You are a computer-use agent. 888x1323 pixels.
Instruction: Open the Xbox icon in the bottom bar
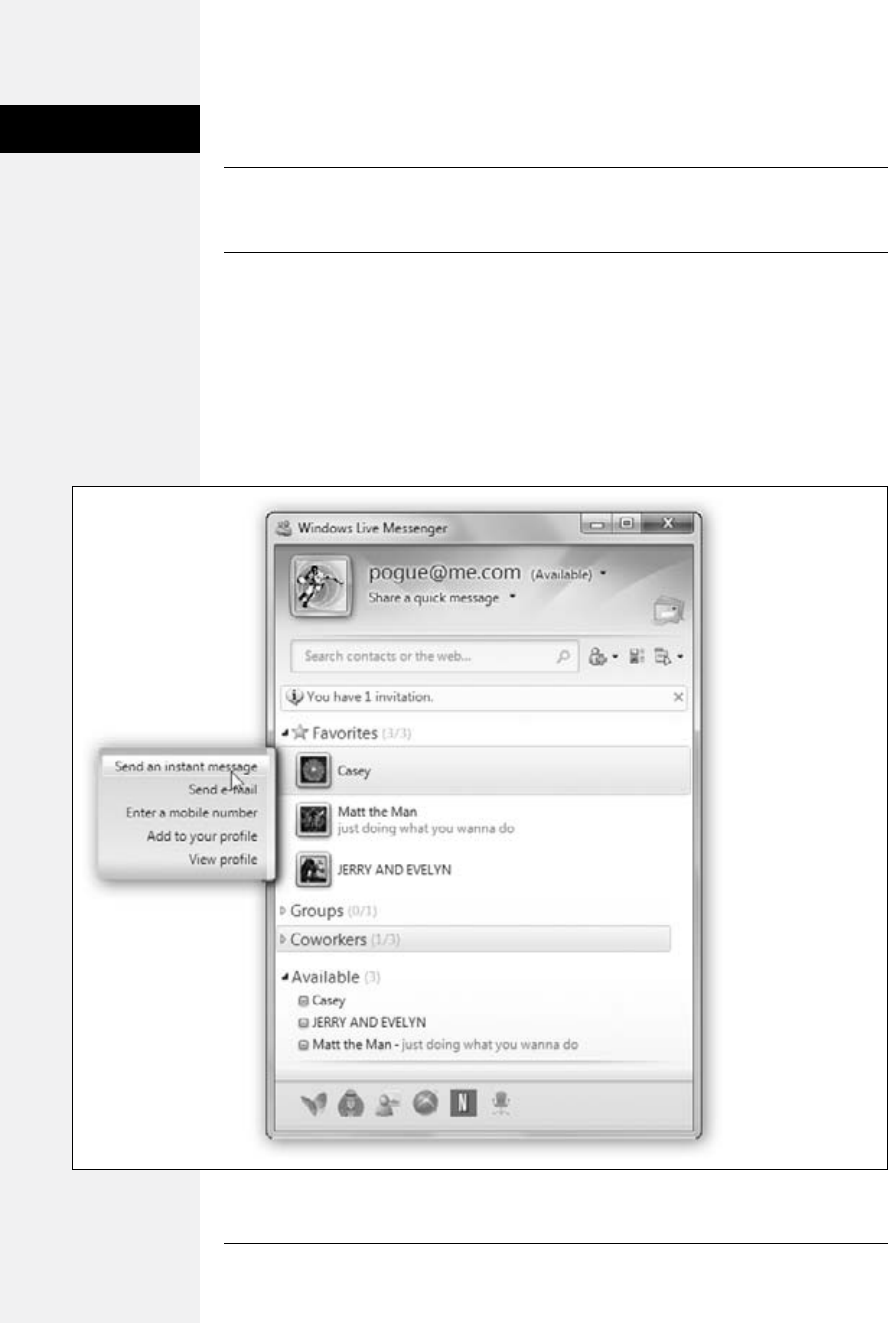click(424, 1104)
